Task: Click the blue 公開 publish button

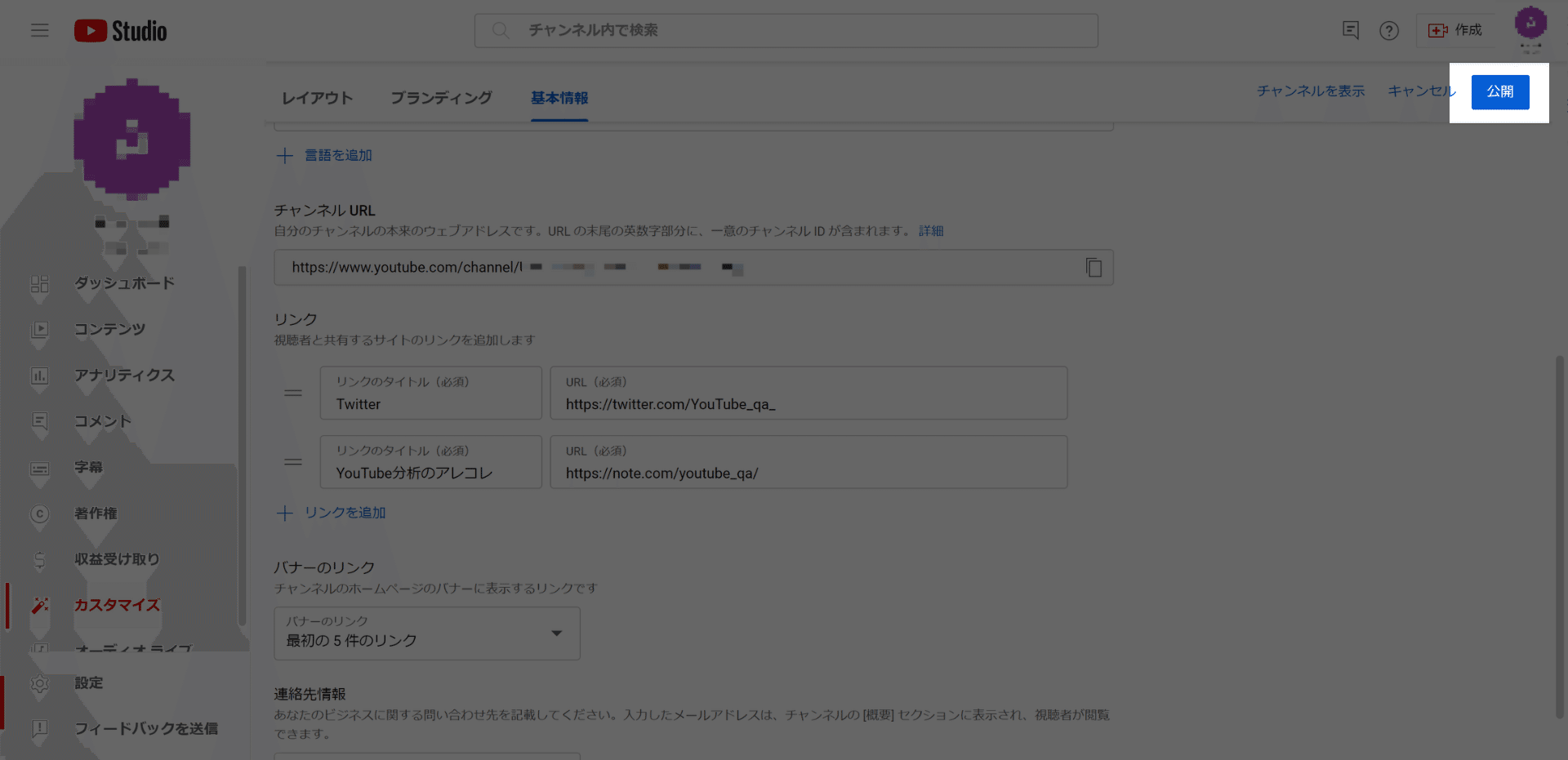Action: [1500, 92]
